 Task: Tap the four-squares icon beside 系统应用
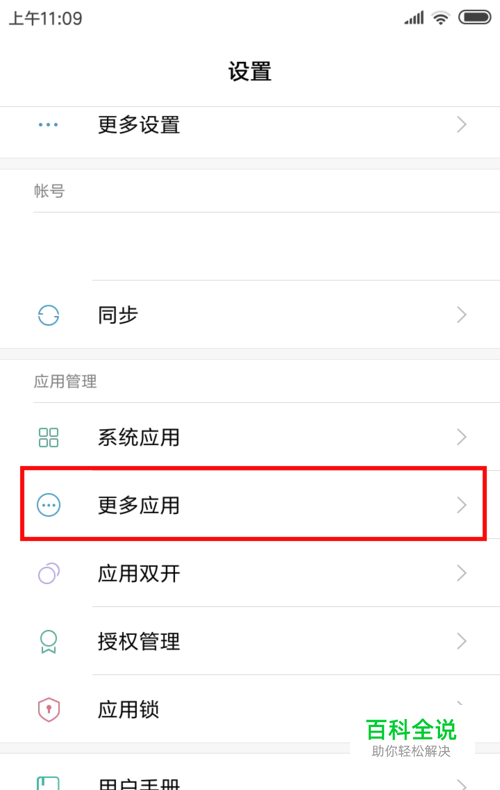(48, 437)
